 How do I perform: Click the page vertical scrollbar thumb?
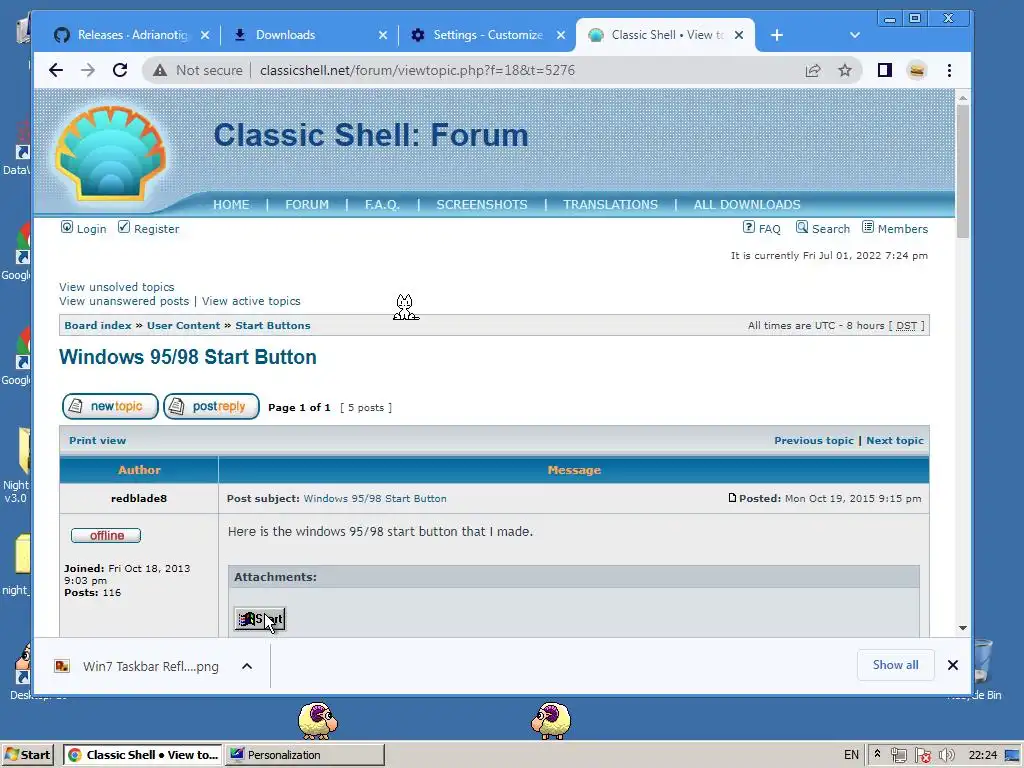tap(963, 171)
